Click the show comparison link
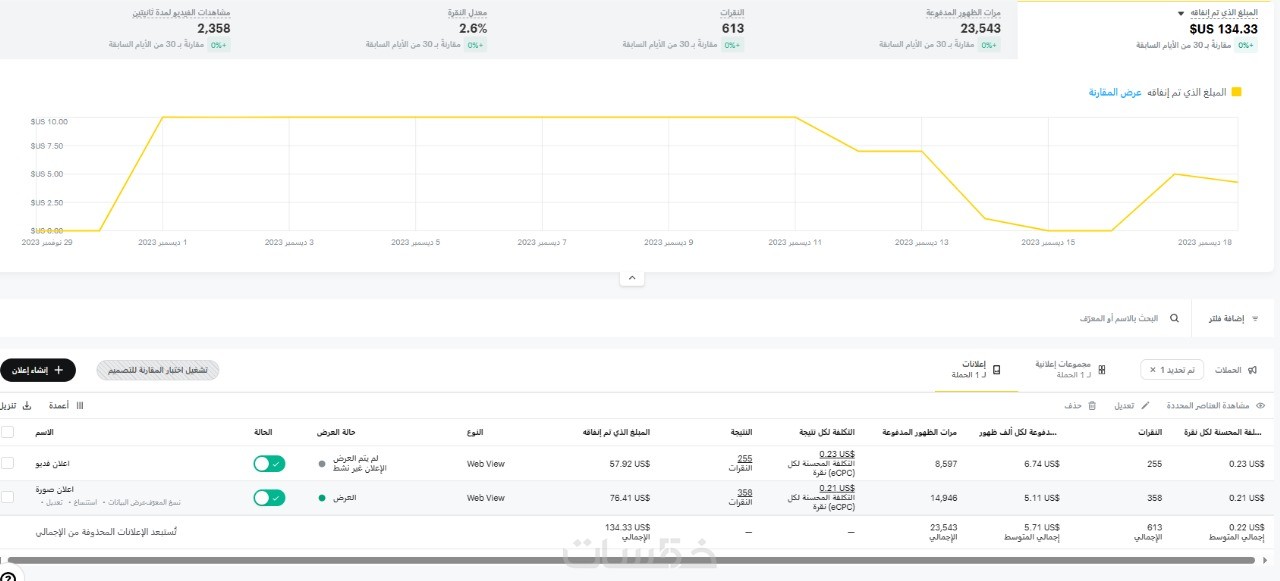Viewport: 1280px width, 581px height. (1115, 92)
